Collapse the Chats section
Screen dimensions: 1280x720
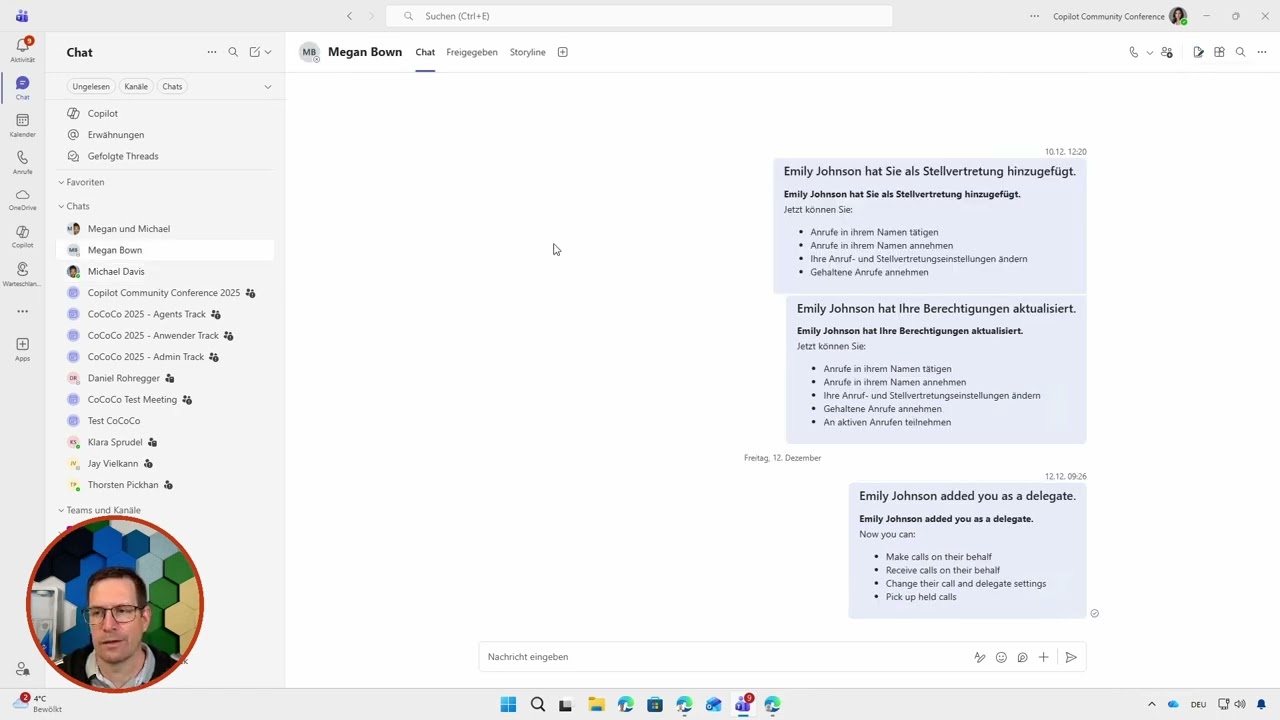[61, 206]
